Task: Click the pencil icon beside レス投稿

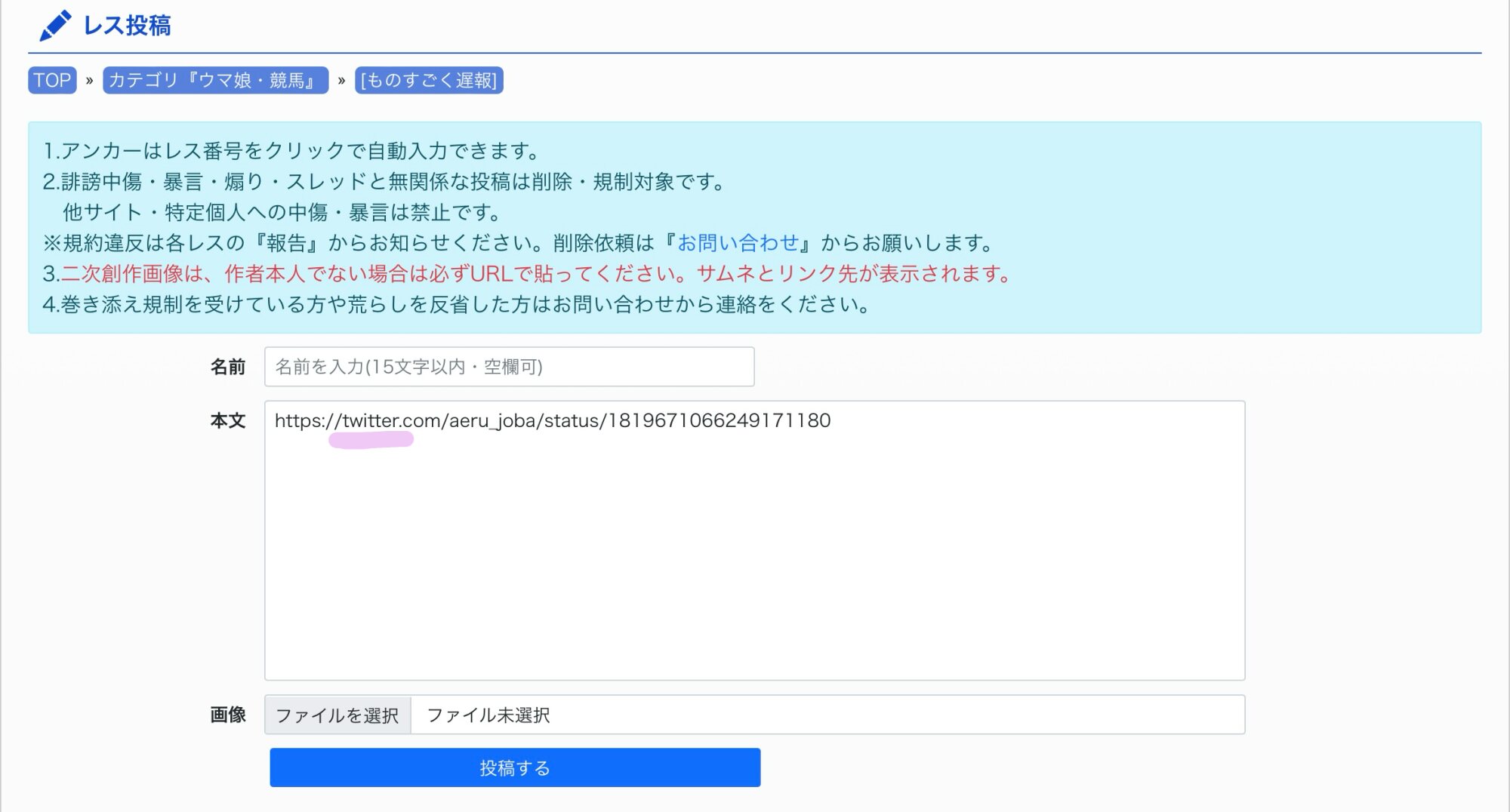Action: point(55,26)
